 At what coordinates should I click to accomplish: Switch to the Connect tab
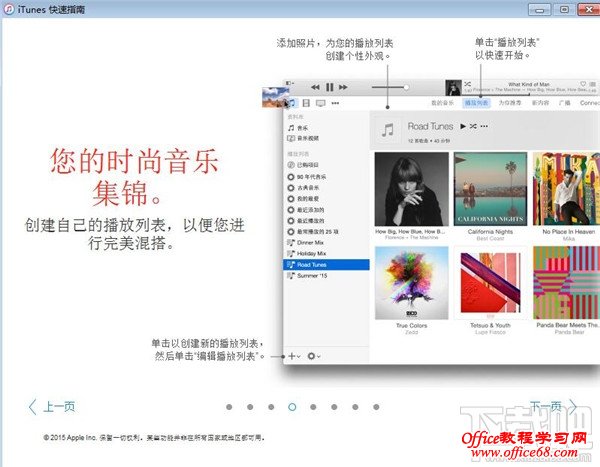pos(590,103)
